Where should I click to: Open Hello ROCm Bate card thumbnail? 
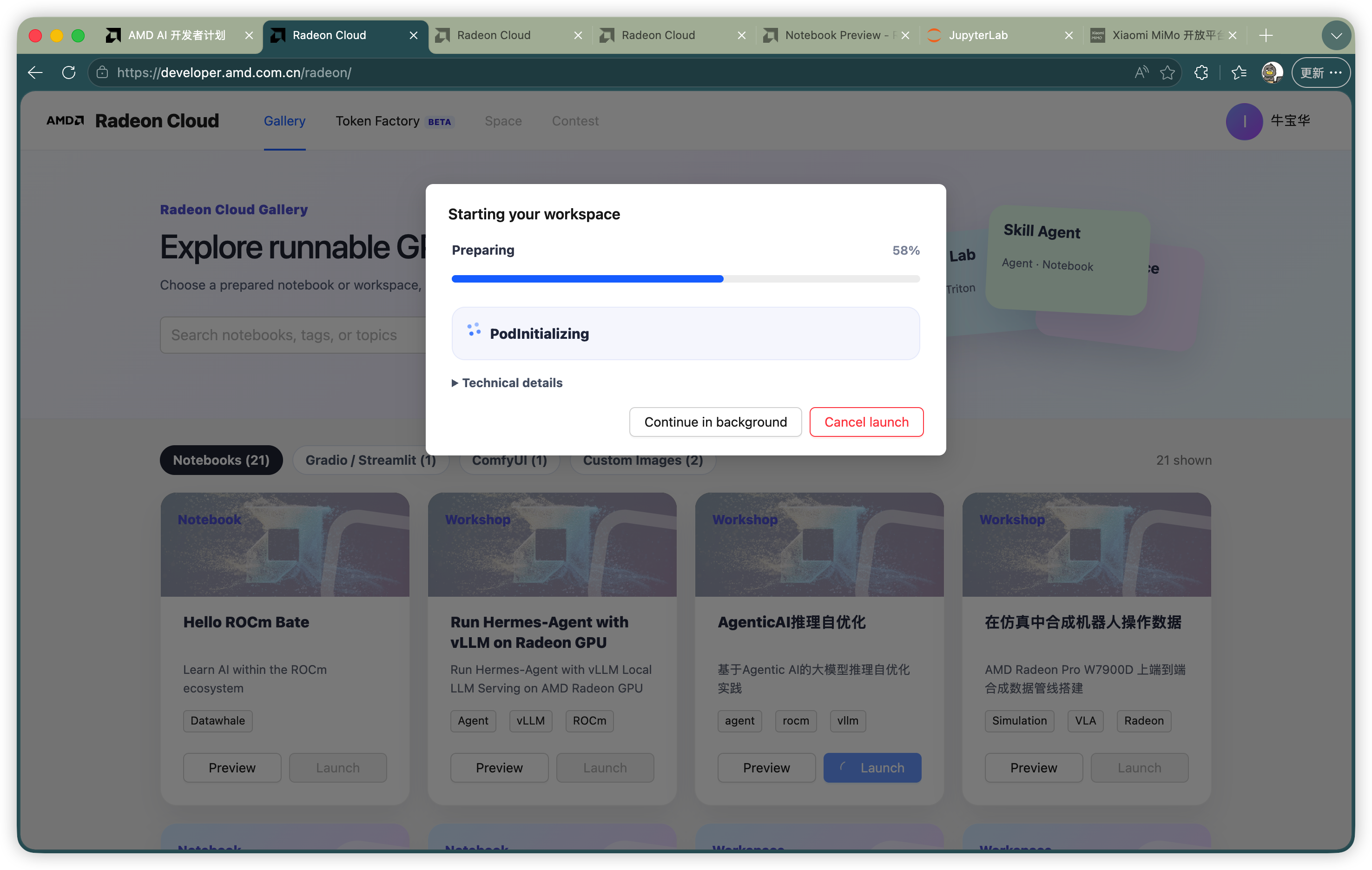(x=285, y=545)
